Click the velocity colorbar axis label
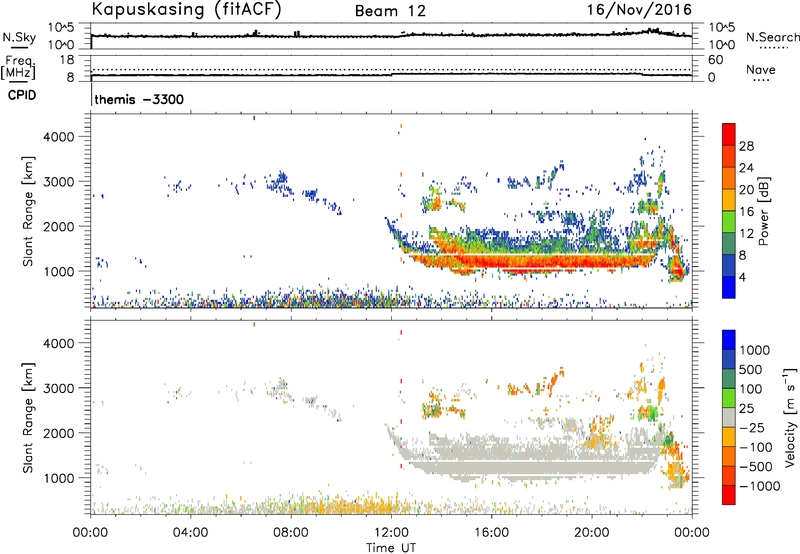 point(790,417)
